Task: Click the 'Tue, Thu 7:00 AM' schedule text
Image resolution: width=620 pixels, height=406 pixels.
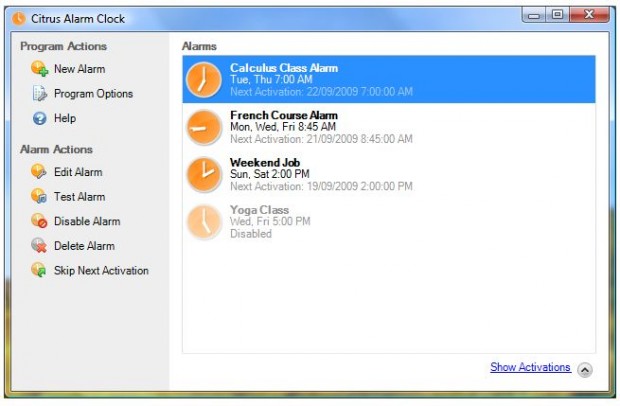Action: coord(271,79)
